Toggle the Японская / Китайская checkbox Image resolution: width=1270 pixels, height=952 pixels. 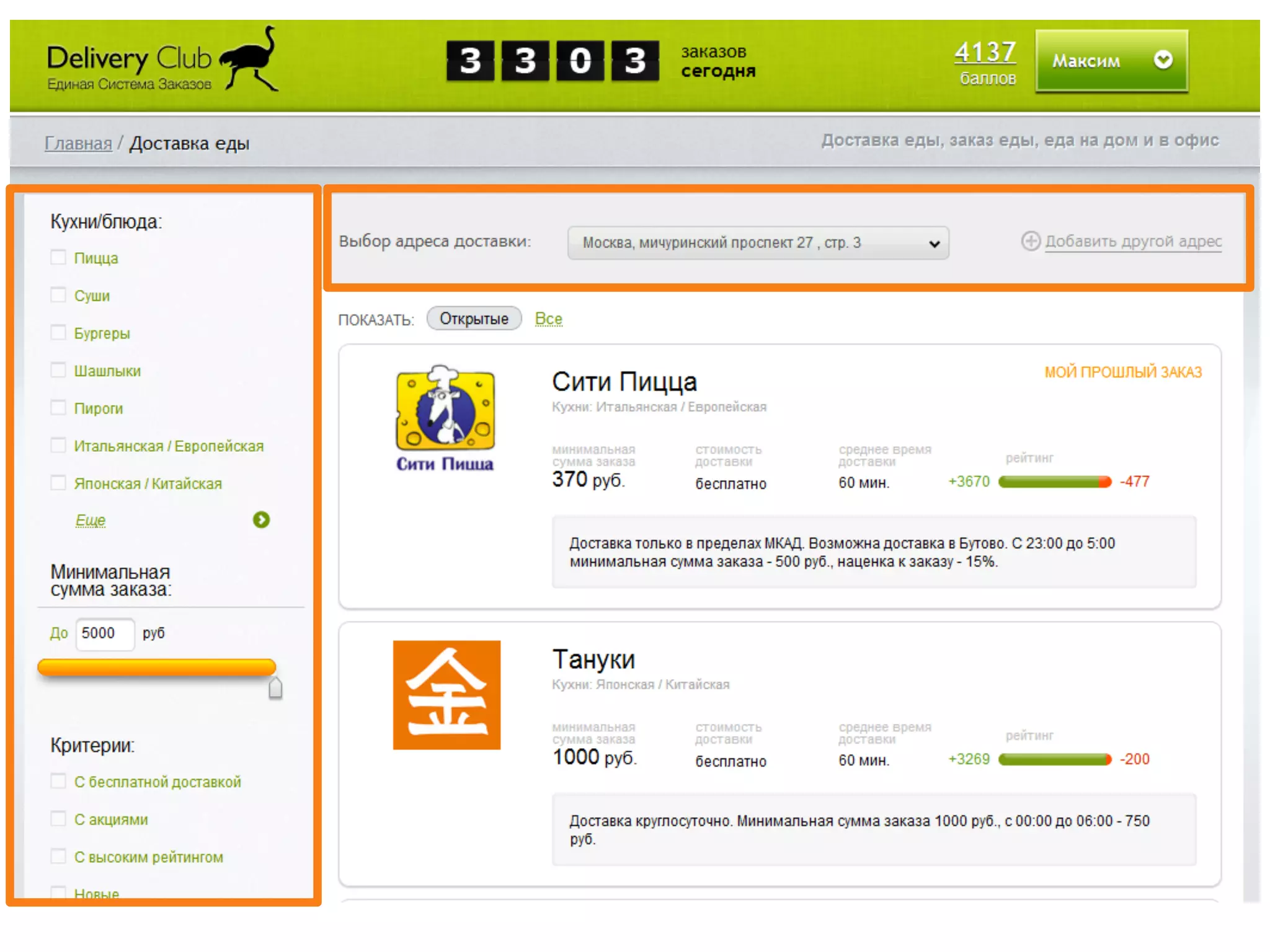tap(58, 483)
